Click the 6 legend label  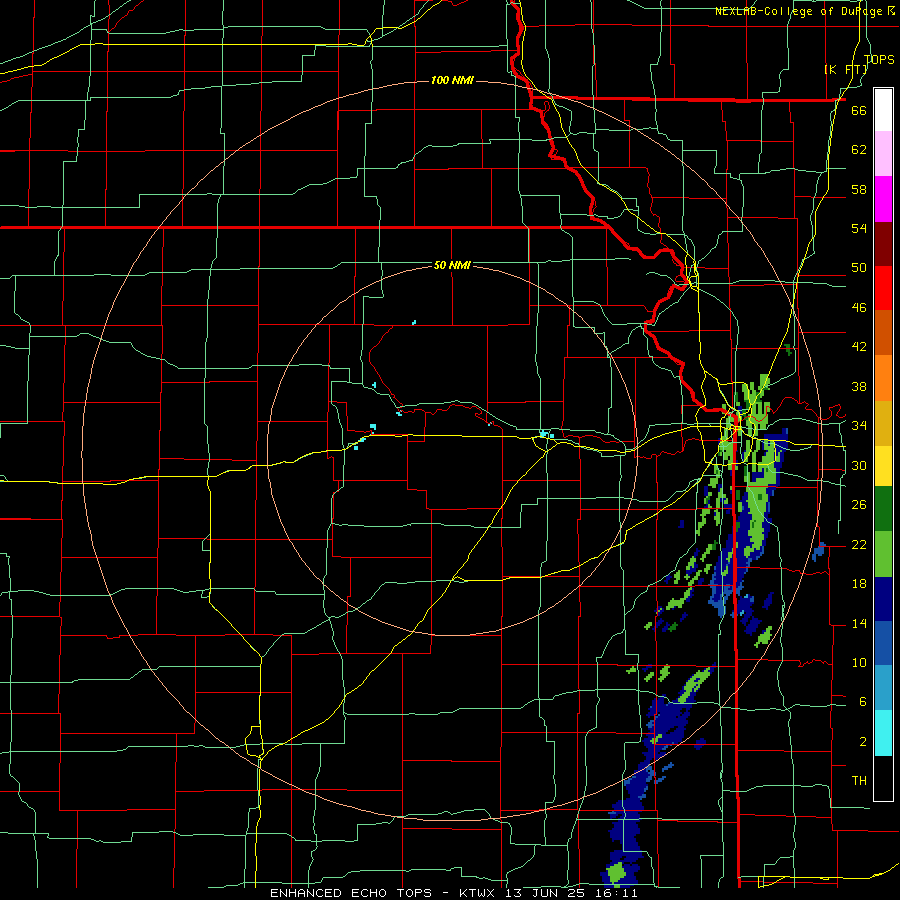click(x=862, y=701)
